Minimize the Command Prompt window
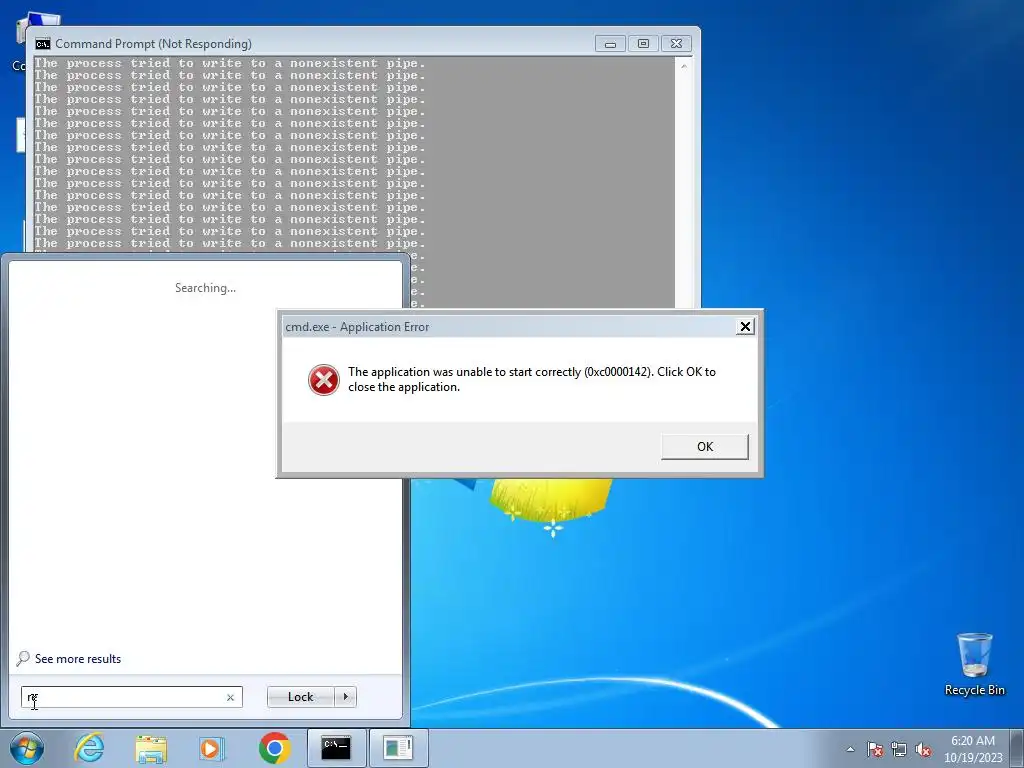The height and width of the screenshot is (768, 1024). (x=610, y=44)
